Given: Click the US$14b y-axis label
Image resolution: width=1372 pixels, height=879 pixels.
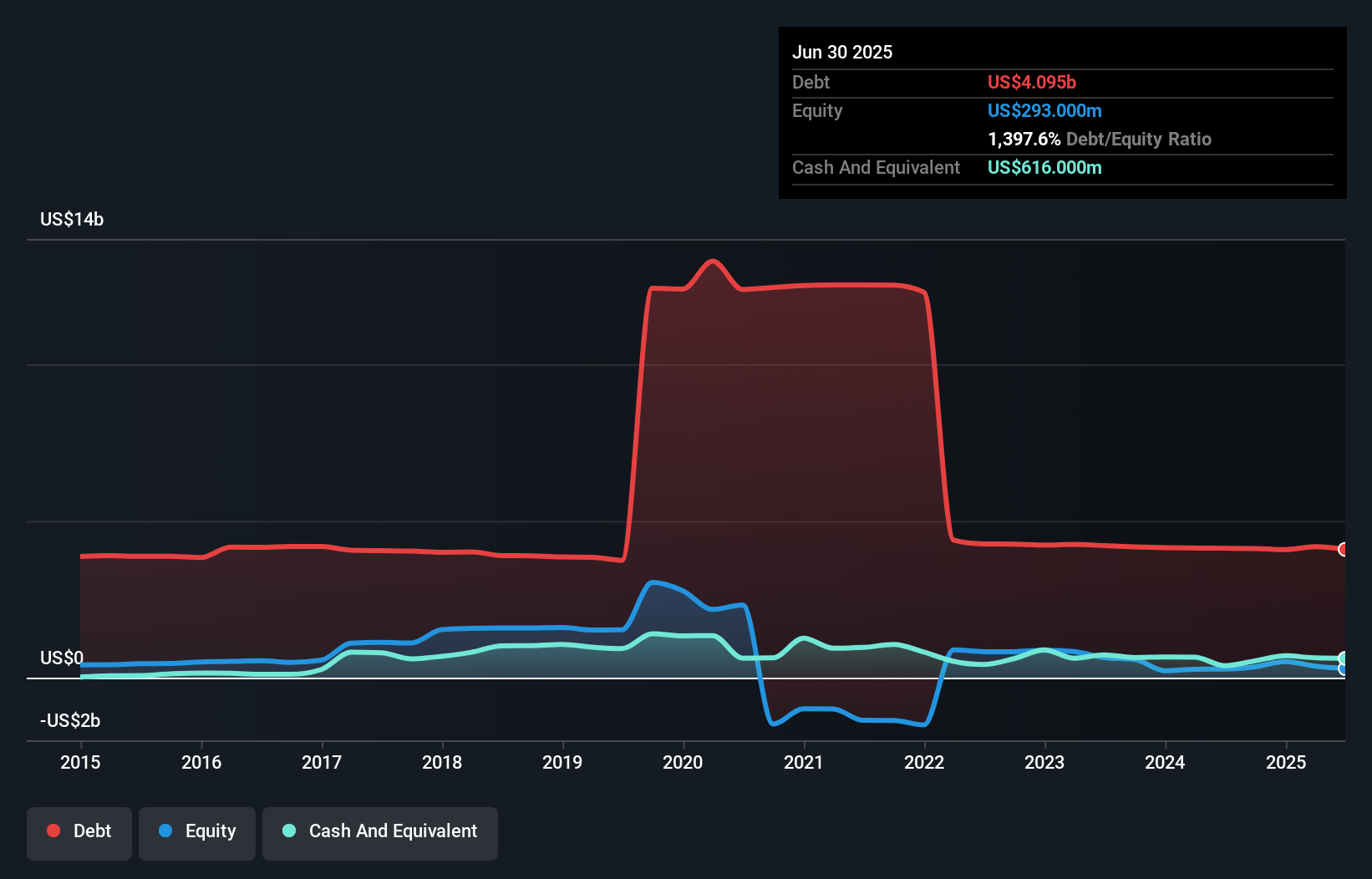Looking at the screenshot, I should tap(72, 219).
